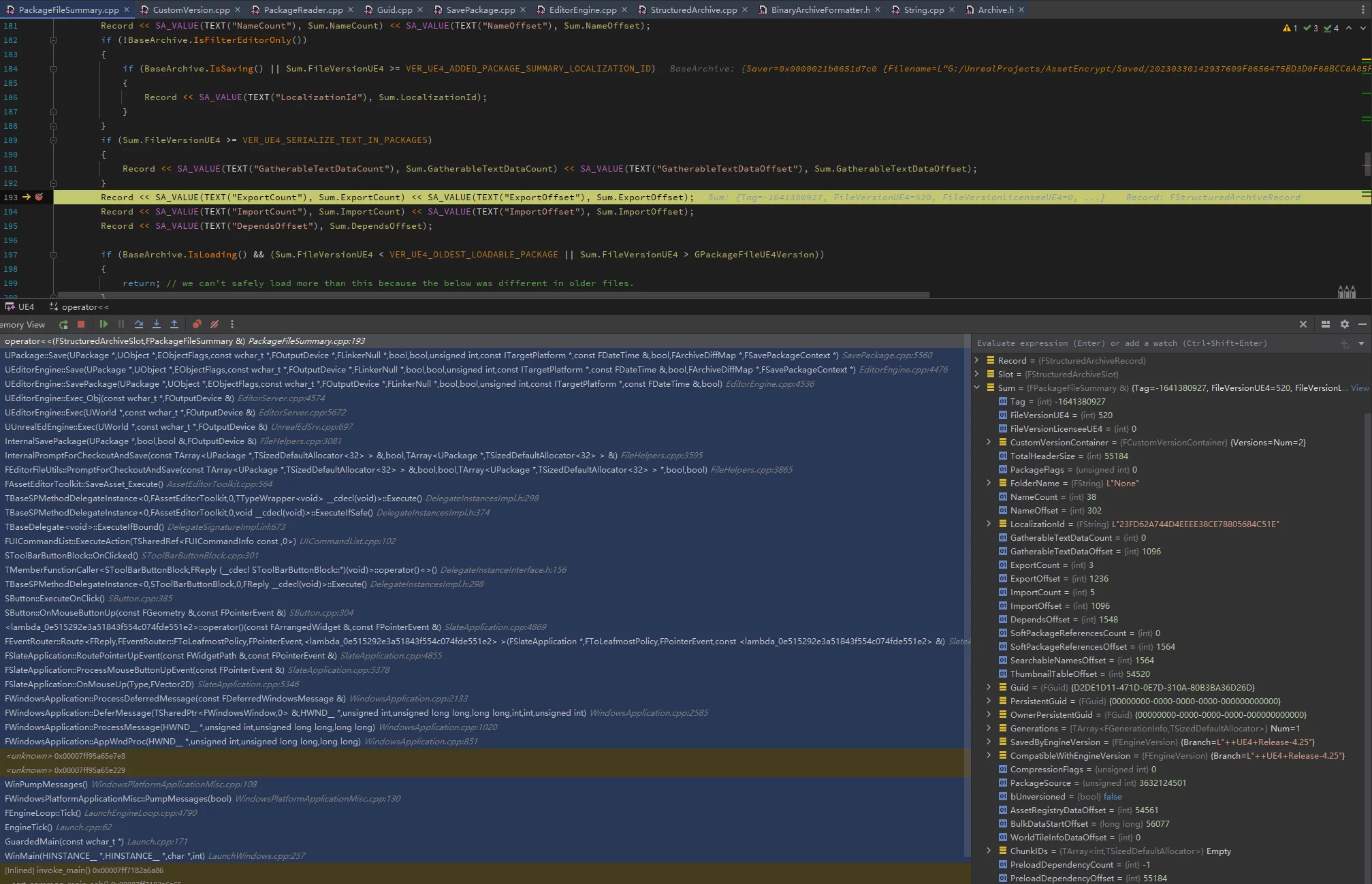Screen dimensions: 1372x884
Task: Expand the CustomVersionContainer node
Action: tap(989, 443)
